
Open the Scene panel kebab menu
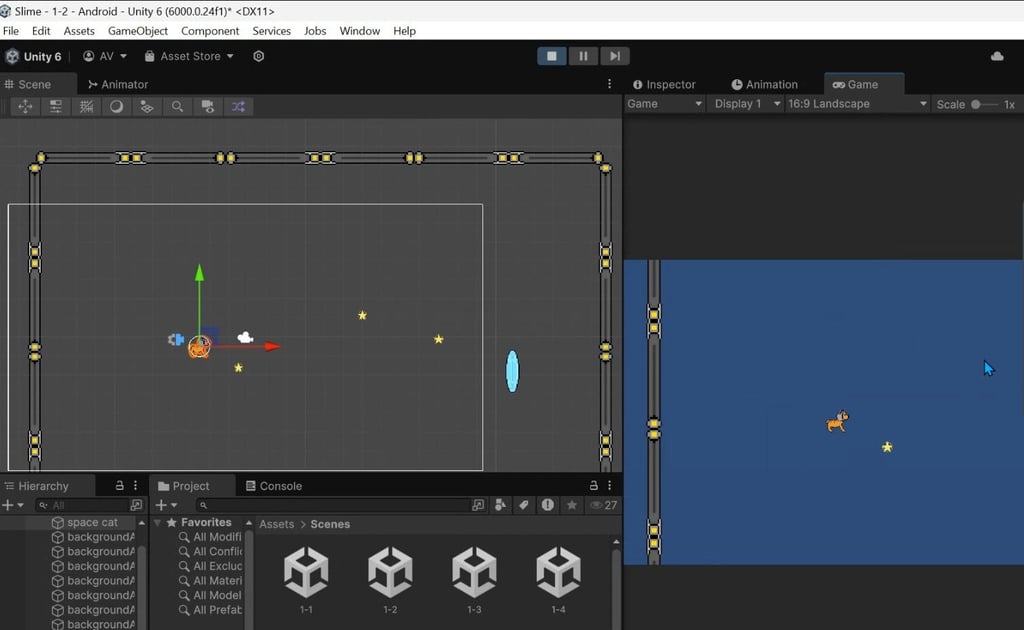(x=609, y=84)
